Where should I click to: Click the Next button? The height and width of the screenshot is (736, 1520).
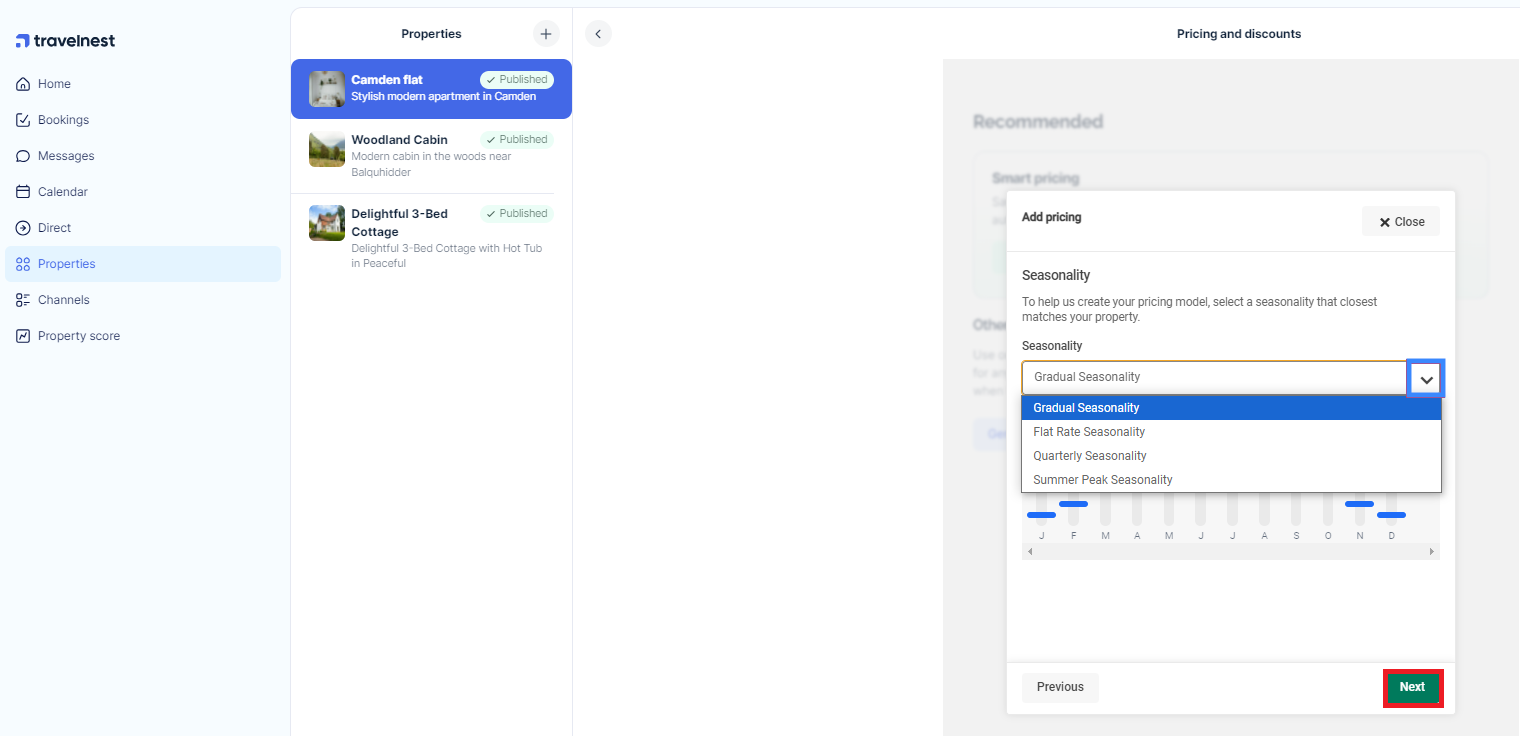point(1412,687)
